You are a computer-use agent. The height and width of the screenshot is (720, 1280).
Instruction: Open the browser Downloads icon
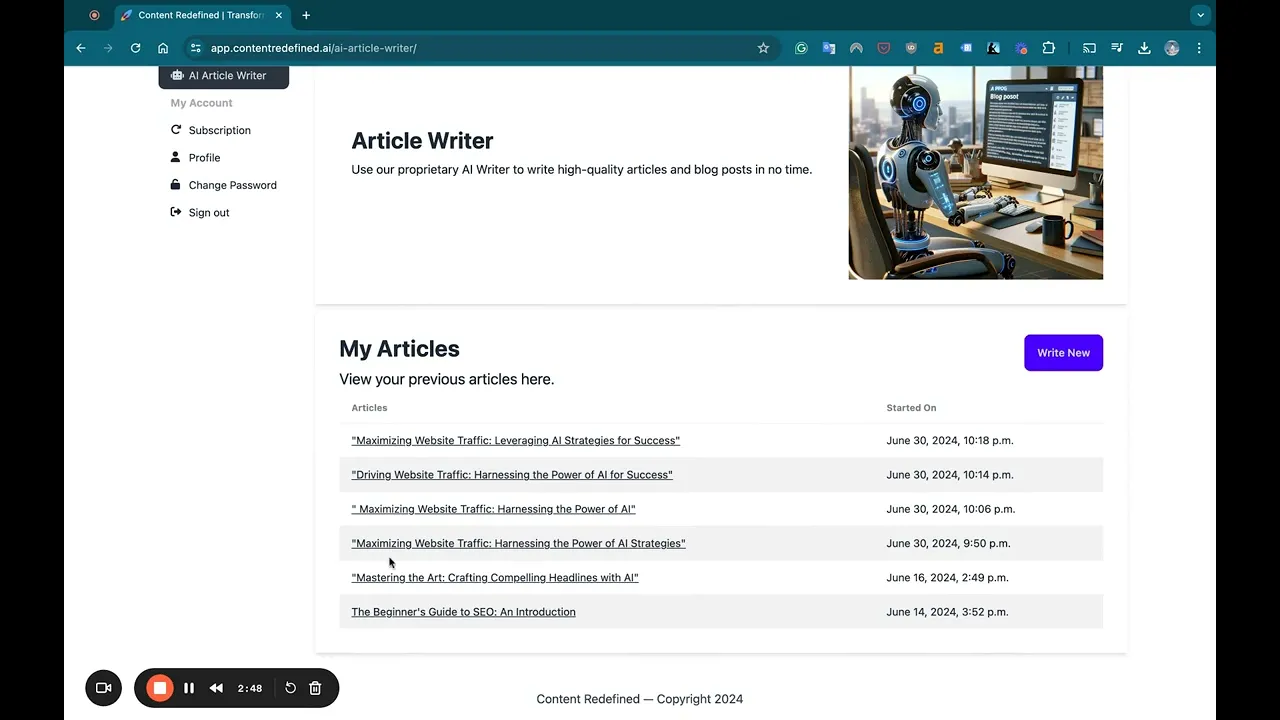1144,48
